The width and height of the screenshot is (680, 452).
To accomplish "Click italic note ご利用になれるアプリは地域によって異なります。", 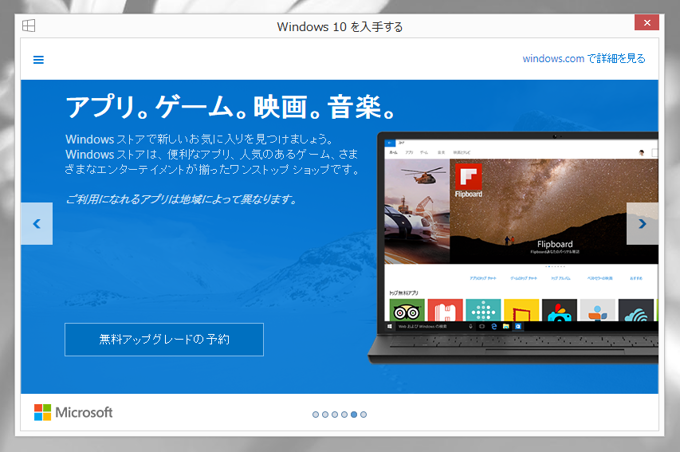I will [181, 200].
